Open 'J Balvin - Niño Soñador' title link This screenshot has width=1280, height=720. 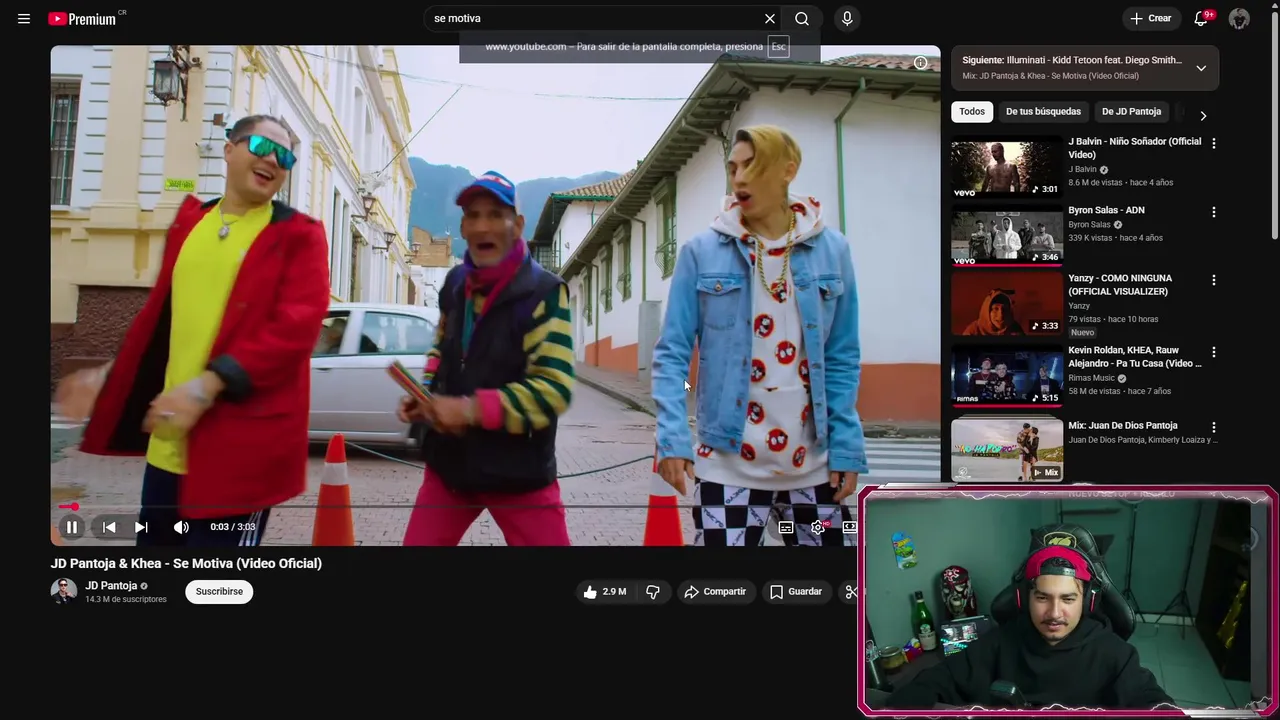(x=1134, y=148)
